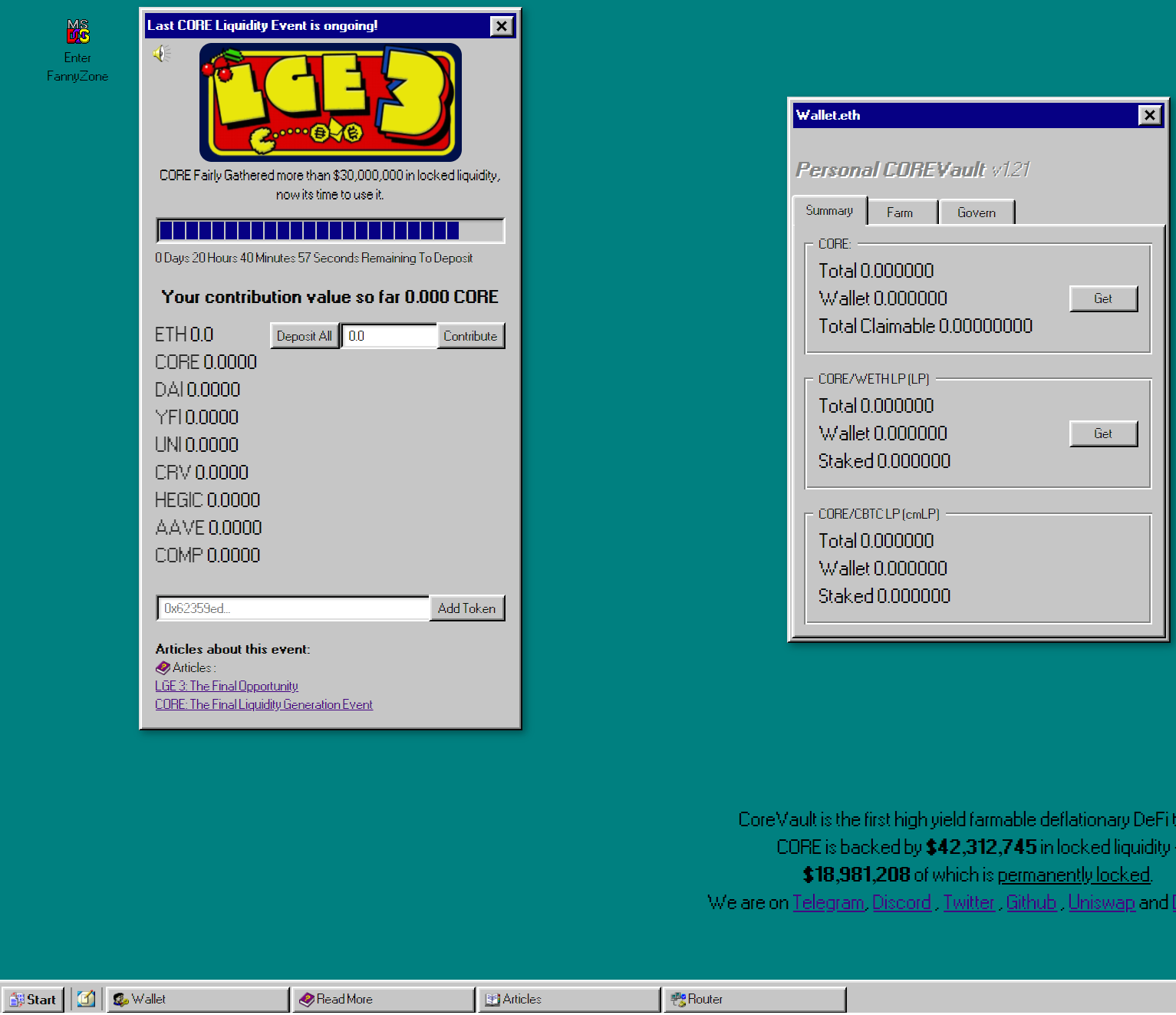Focus the ETH contribution amount field
1176x1015 pixels.
(390, 336)
